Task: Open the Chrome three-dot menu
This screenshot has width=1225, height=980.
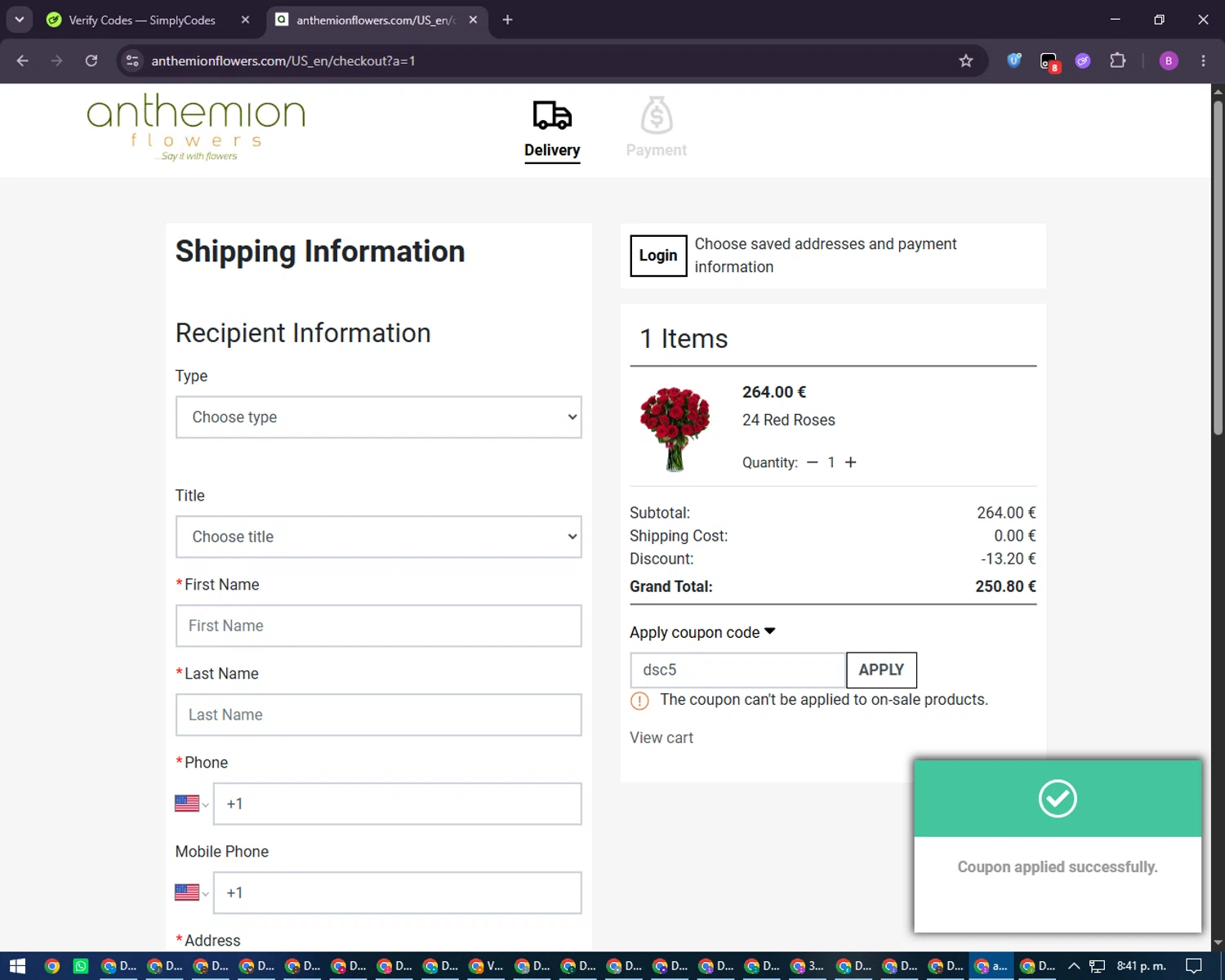Action: point(1203,60)
